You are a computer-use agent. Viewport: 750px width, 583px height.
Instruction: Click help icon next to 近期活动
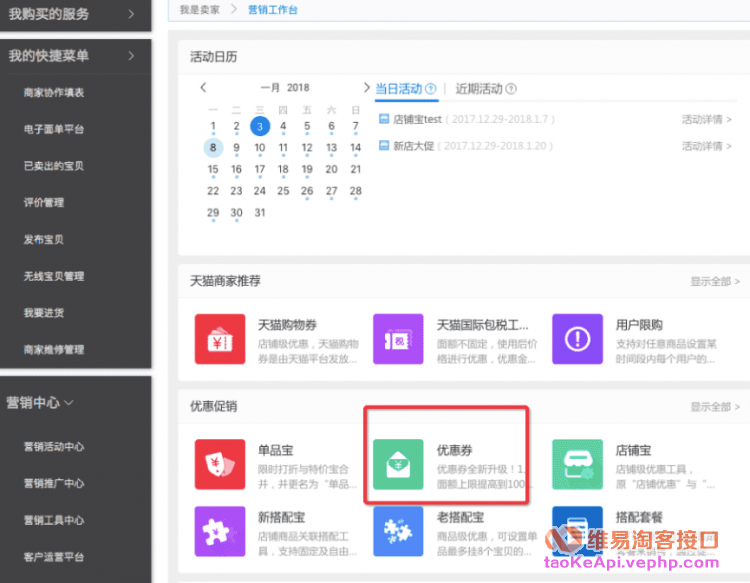pos(511,88)
